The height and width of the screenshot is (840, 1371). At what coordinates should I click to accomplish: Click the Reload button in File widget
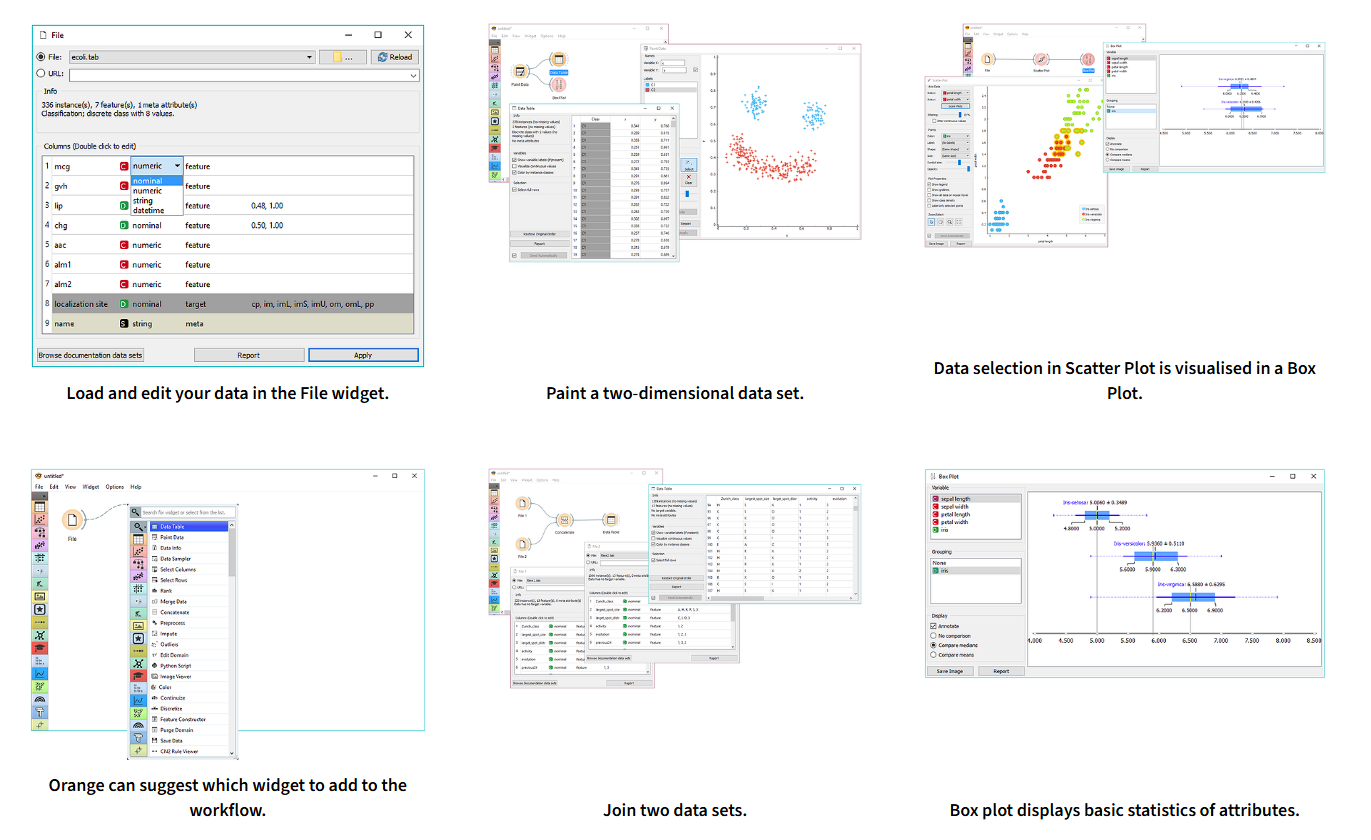pyautogui.click(x=395, y=57)
